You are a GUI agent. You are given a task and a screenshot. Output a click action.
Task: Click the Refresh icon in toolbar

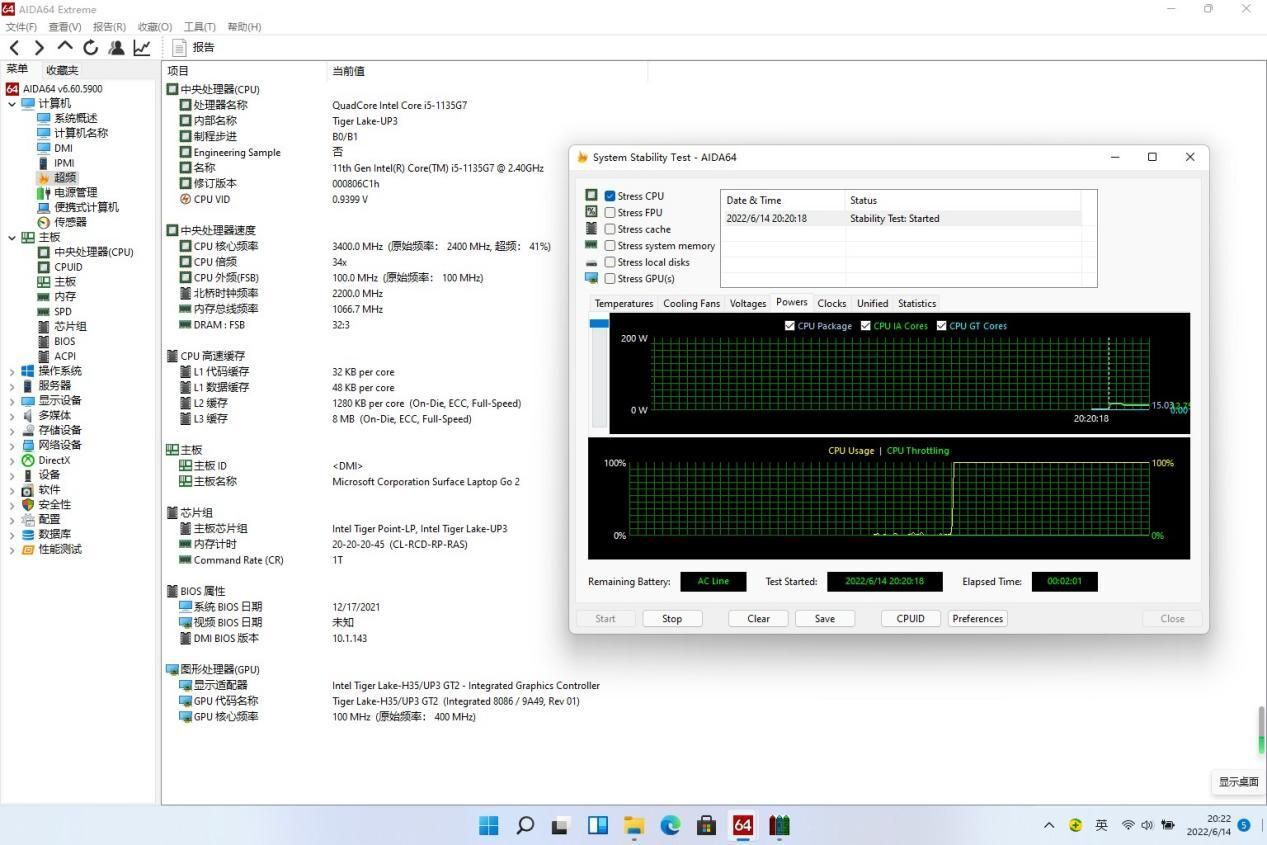click(x=91, y=47)
